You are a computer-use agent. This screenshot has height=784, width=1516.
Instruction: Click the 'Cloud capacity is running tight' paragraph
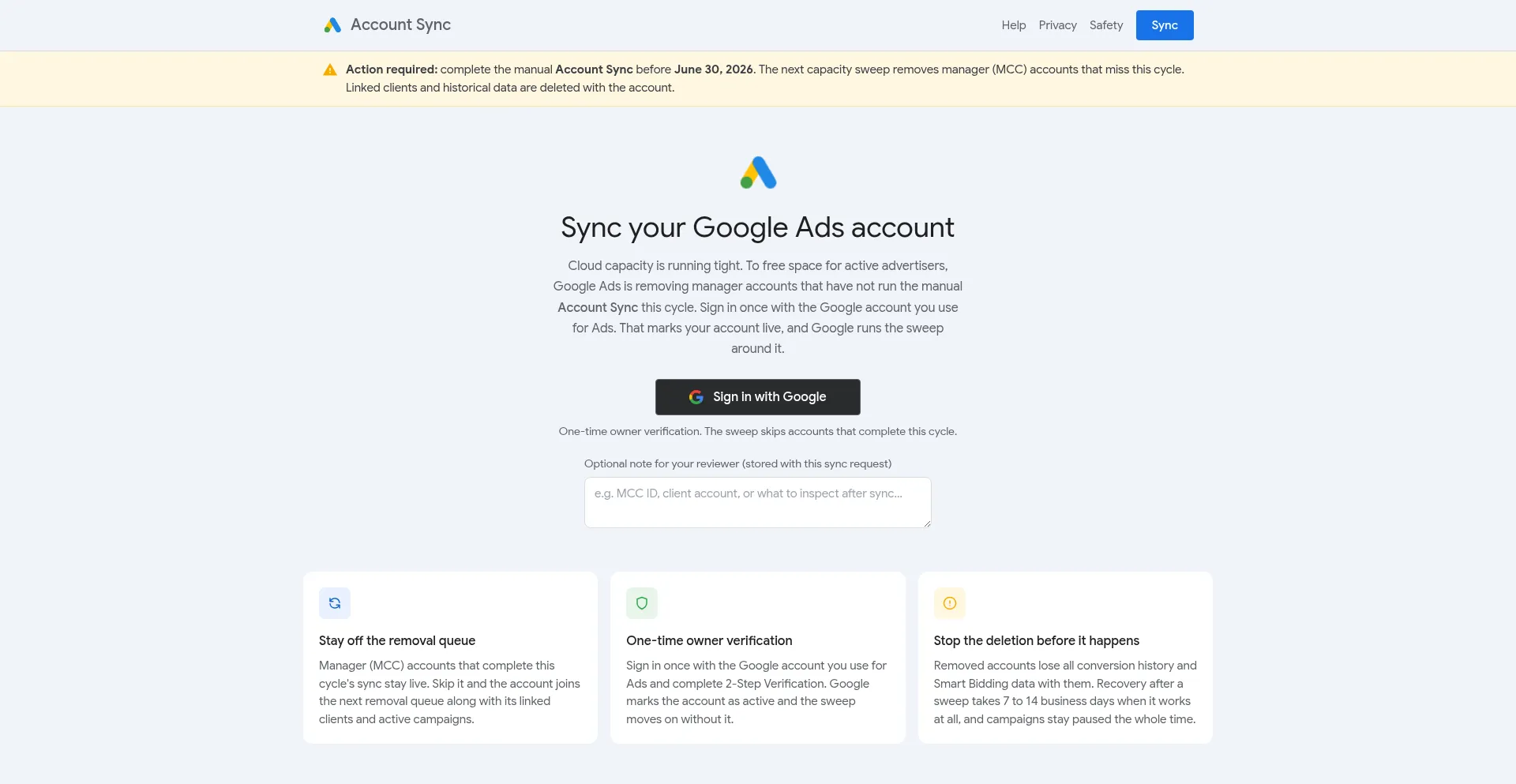click(758, 307)
